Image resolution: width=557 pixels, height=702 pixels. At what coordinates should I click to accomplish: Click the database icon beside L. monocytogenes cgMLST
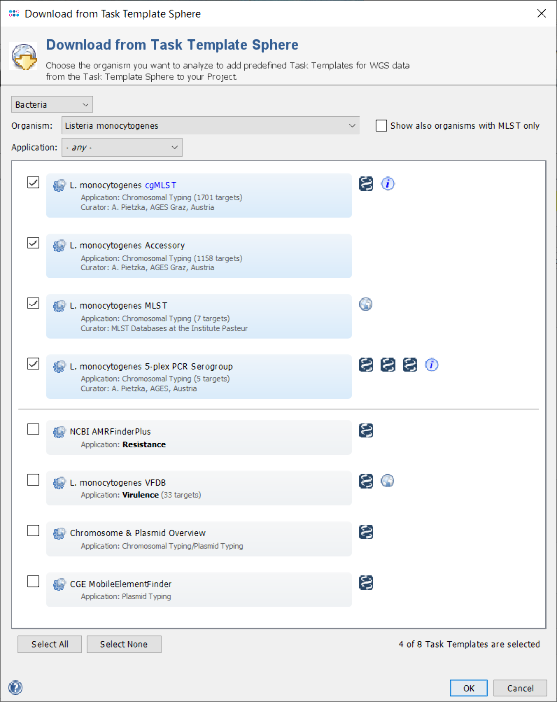[x=366, y=184]
